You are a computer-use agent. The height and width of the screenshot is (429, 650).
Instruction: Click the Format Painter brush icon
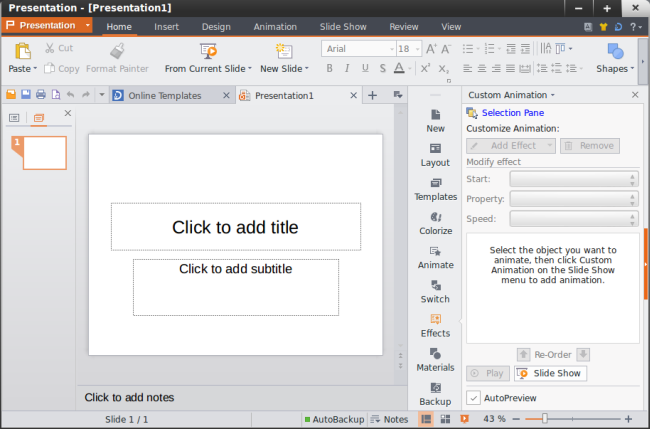[117, 51]
